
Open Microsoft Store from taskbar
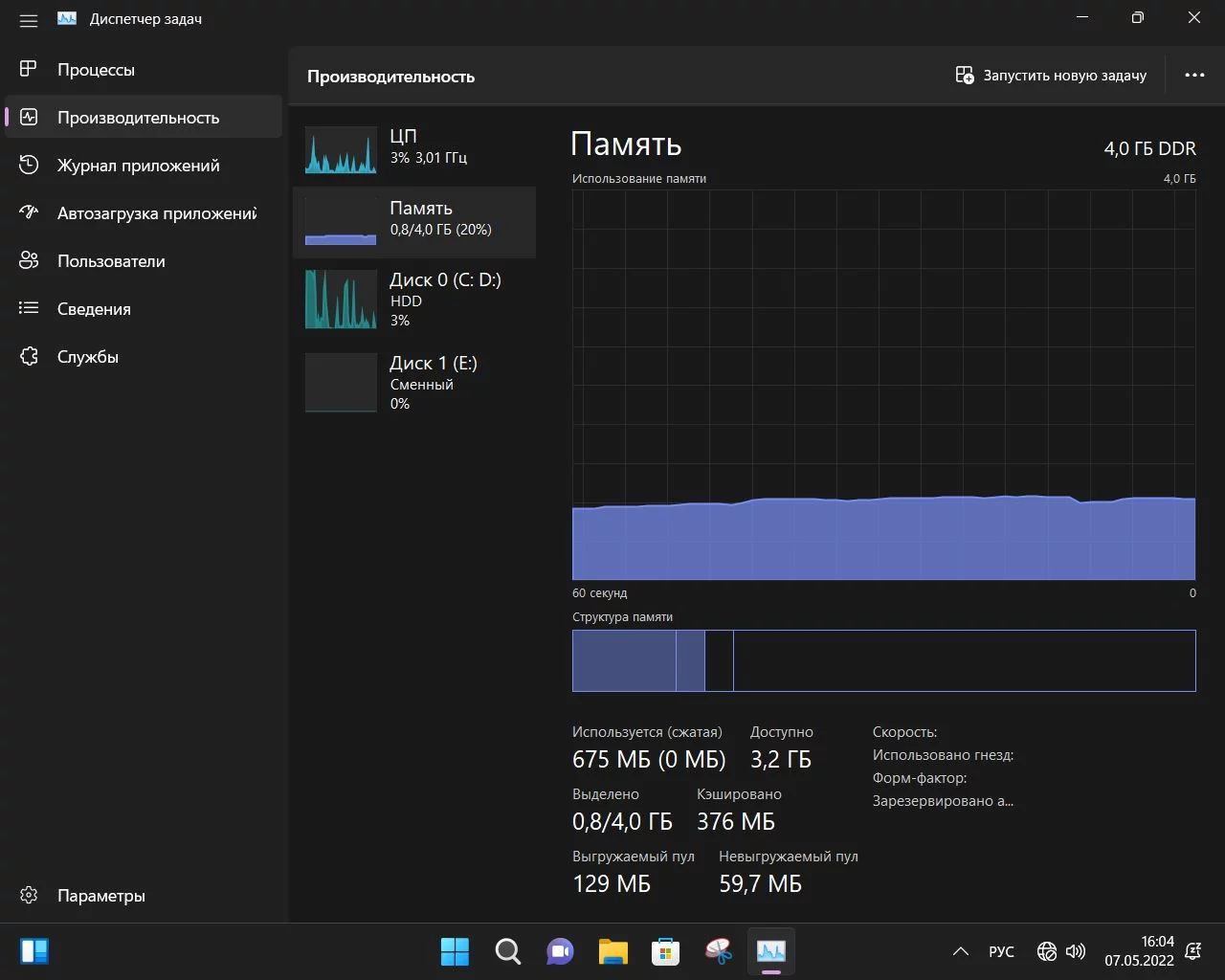(x=665, y=951)
